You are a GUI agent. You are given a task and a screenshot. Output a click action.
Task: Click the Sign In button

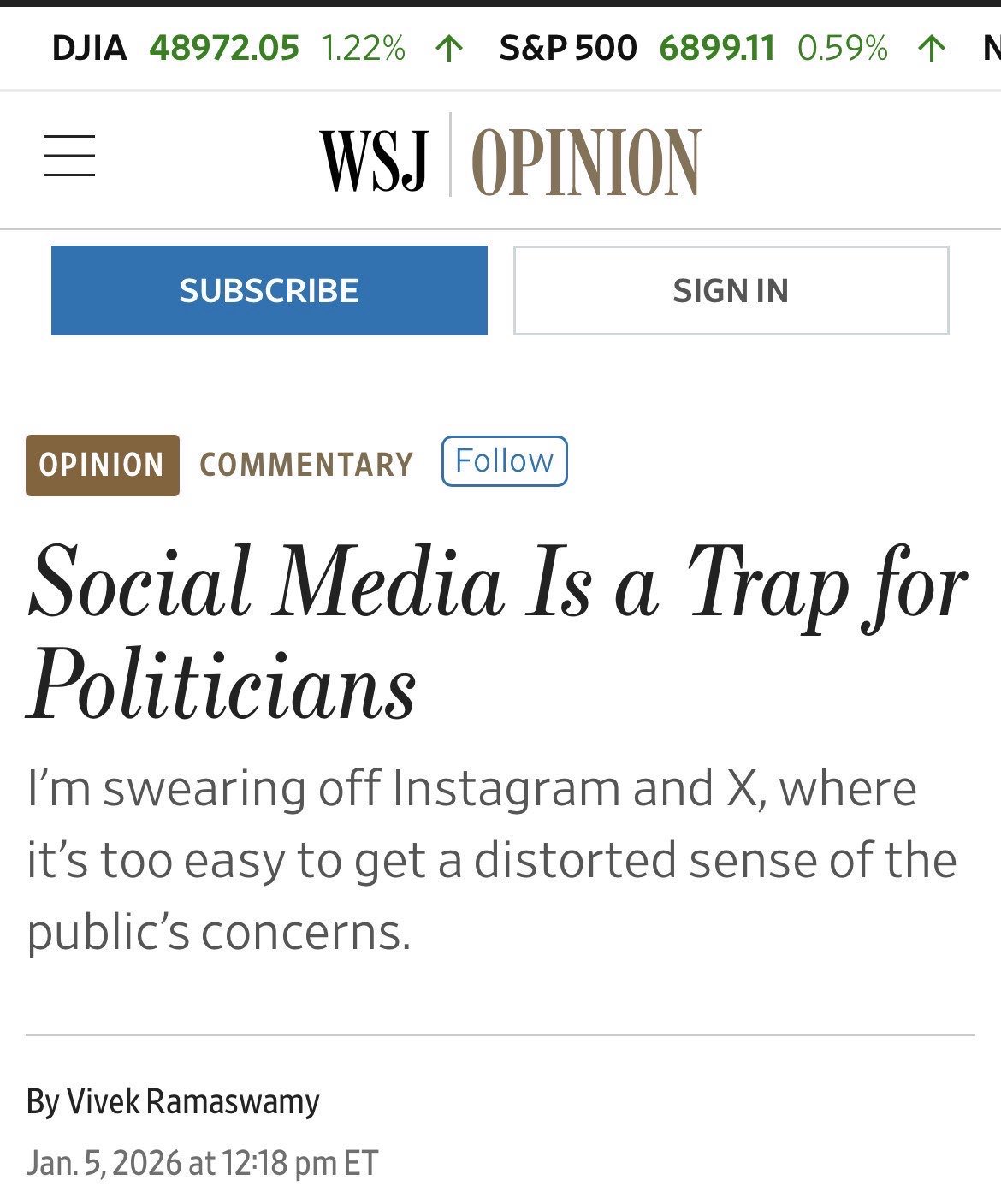(731, 290)
